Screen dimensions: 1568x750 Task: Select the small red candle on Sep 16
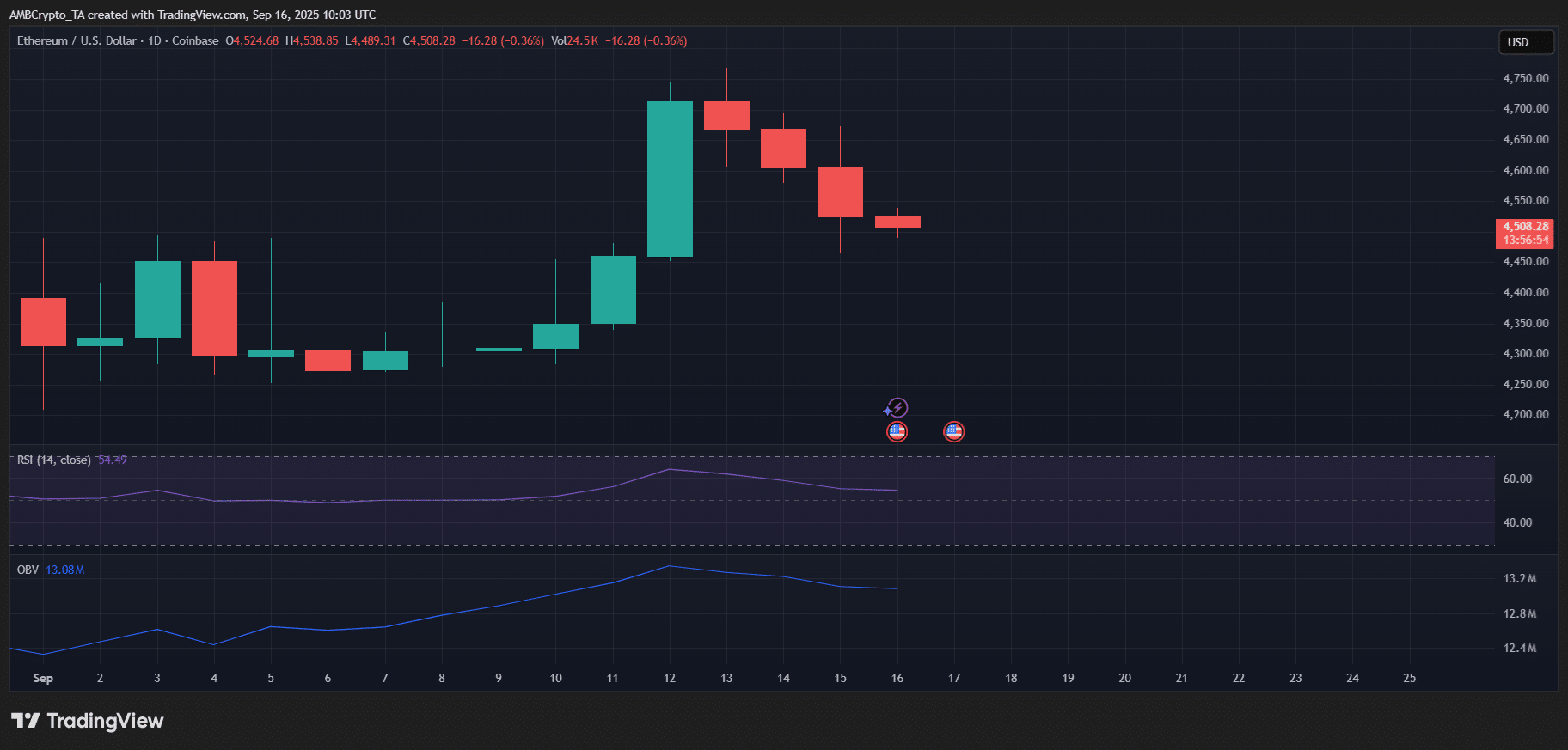(897, 222)
